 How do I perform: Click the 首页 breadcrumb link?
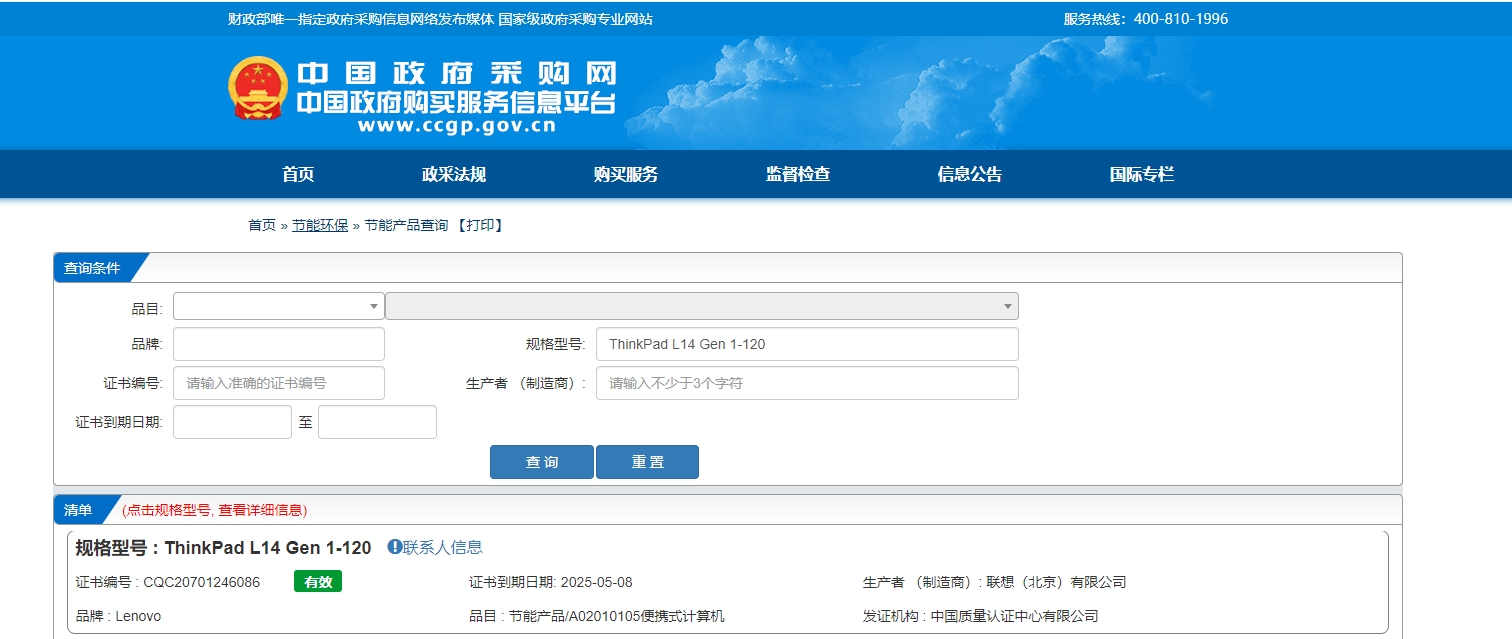[x=262, y=226]
